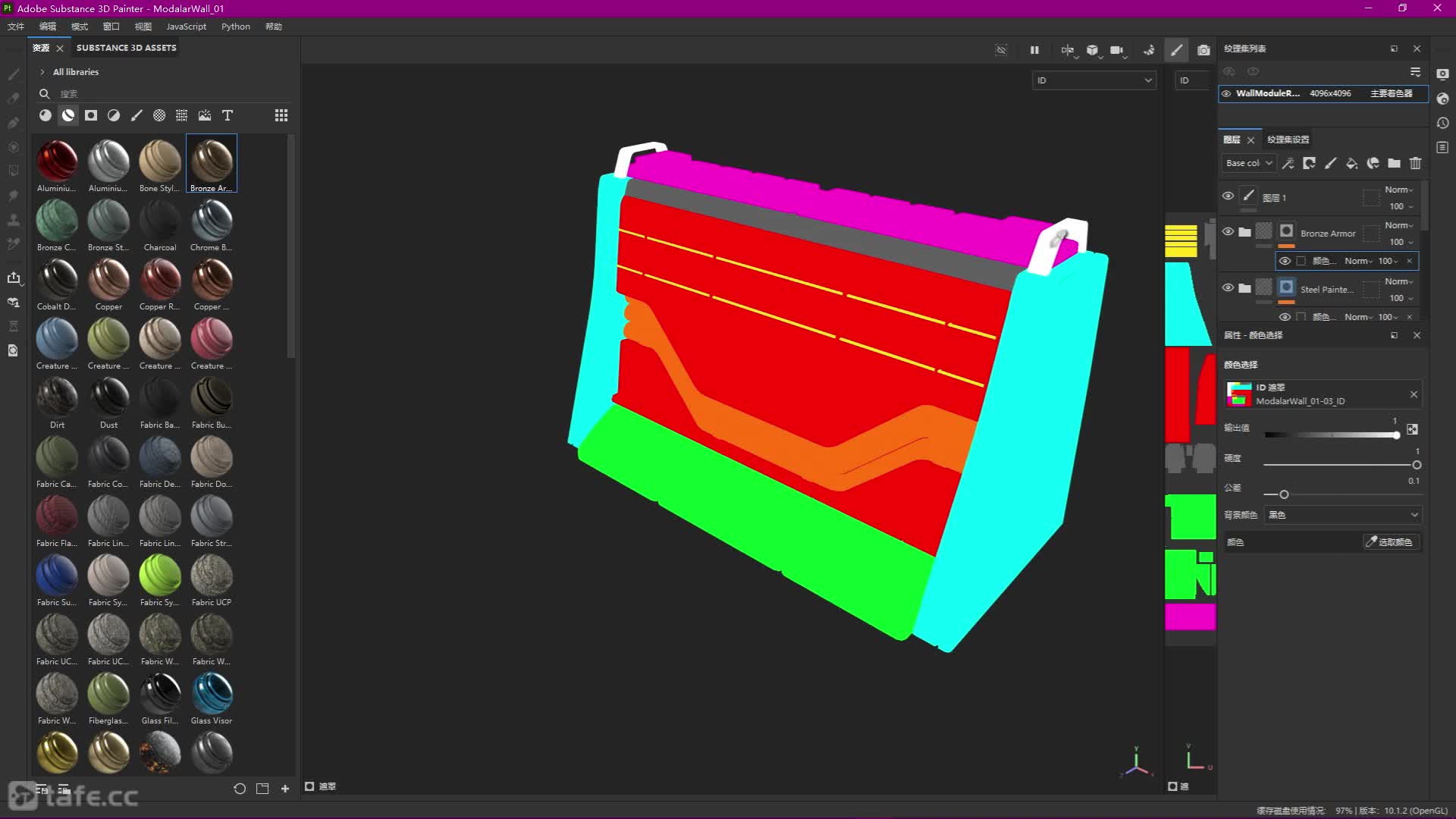The width and height of the screenshot is (1456, 819).
Task: Open the Base col channel dropdown
Action: coord(1249,163)
